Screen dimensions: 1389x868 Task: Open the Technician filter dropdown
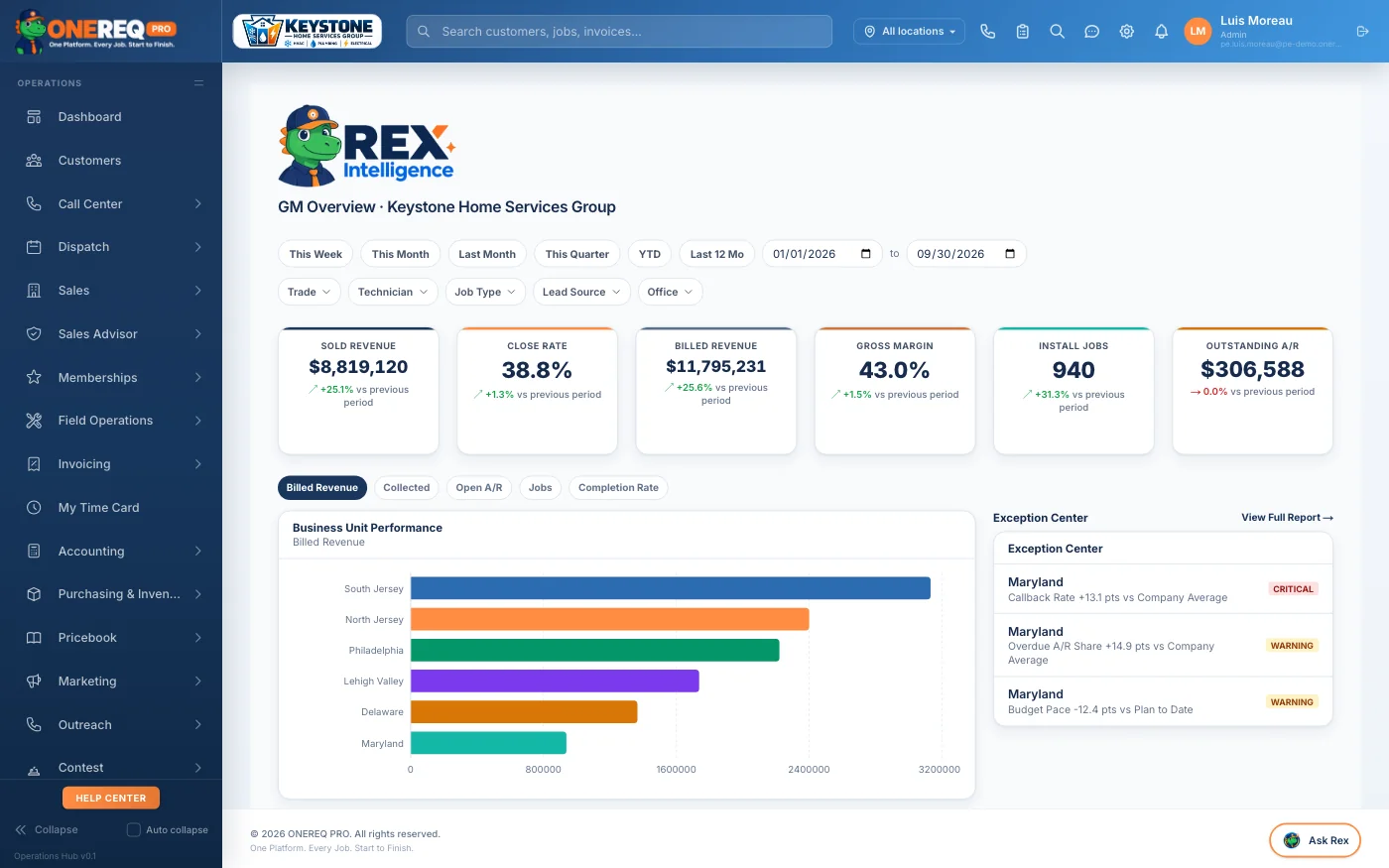click(393, 292)
